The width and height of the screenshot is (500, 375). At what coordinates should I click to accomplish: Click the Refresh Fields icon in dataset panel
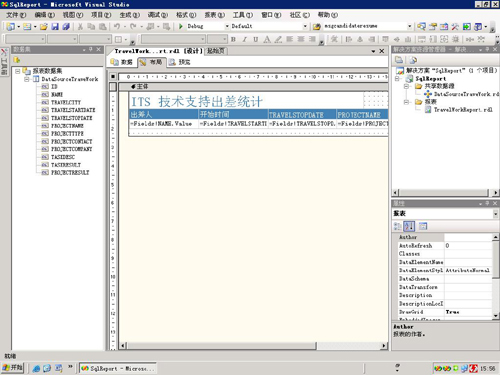17,60
